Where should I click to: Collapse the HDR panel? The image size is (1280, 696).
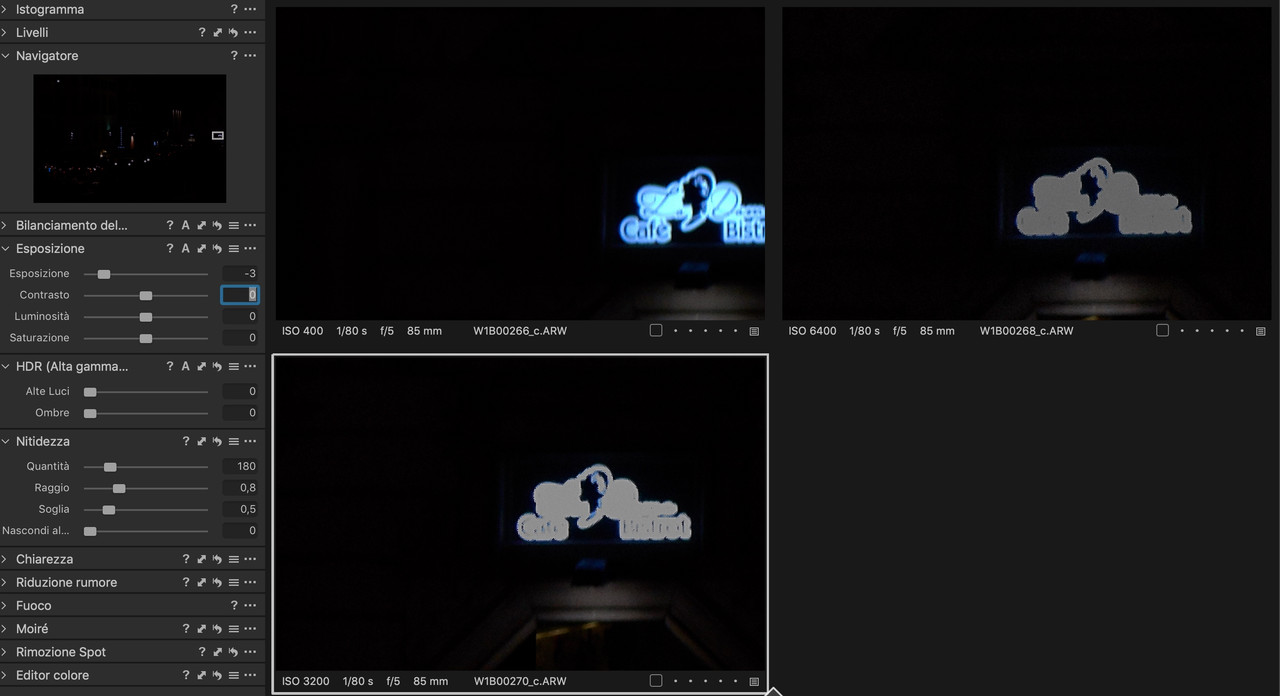tap(5, 366)
